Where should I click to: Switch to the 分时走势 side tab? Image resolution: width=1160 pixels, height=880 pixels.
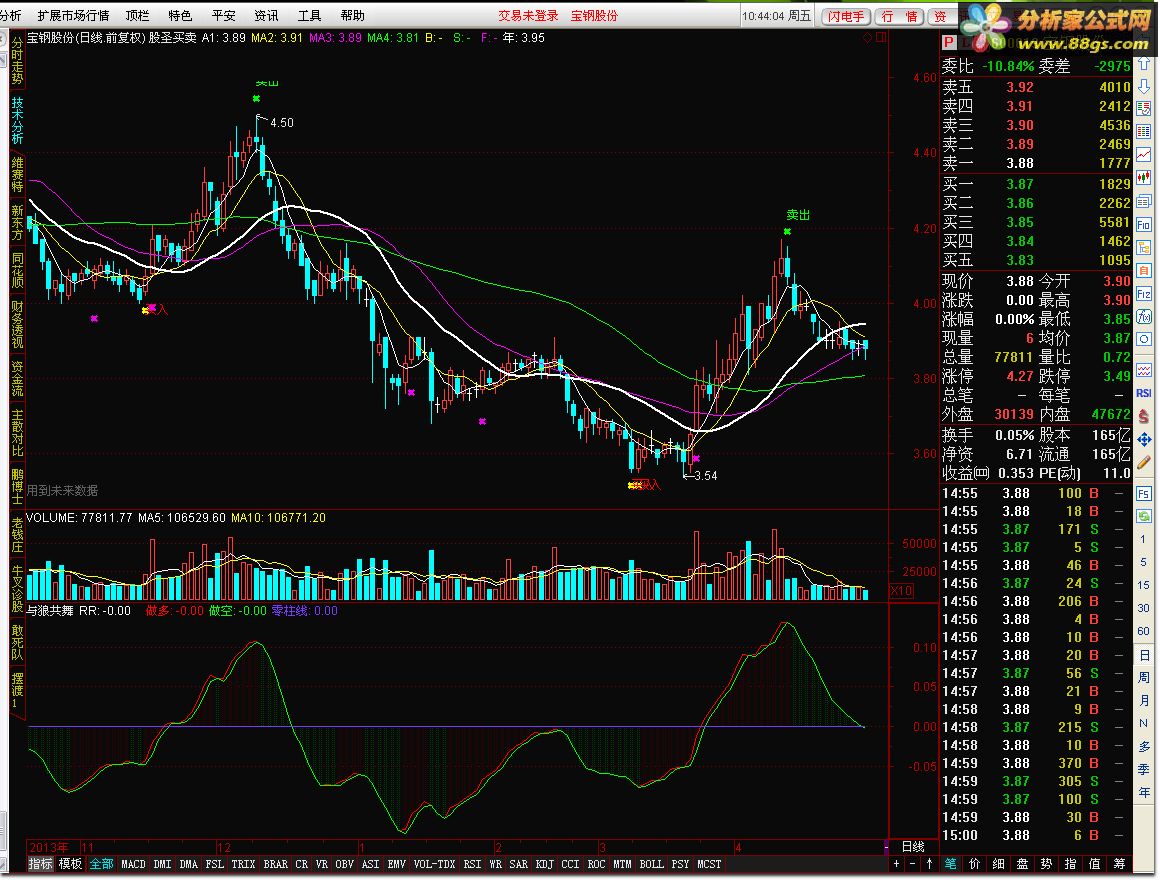point(17,61)
